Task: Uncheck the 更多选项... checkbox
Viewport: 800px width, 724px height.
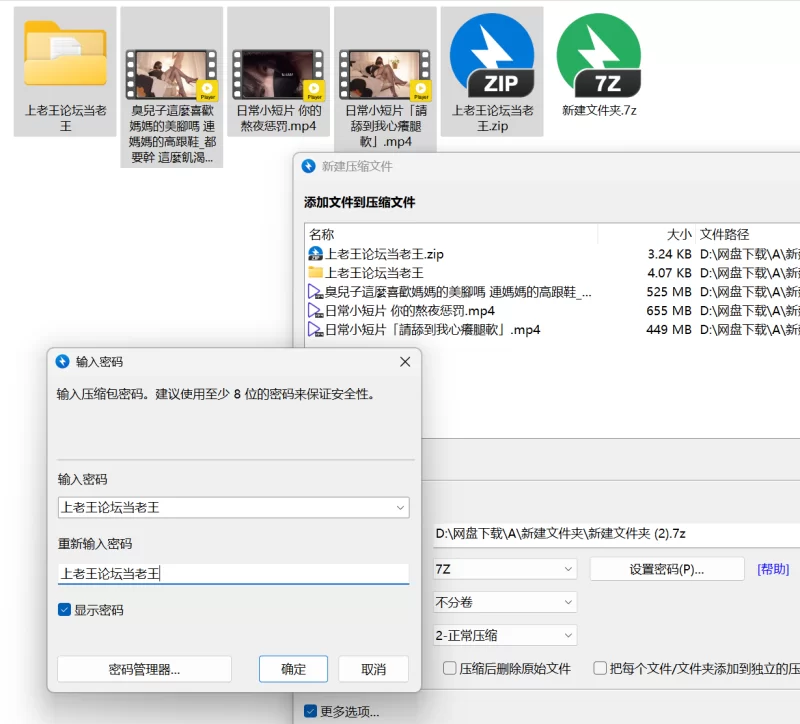Action: (x=310, y=711)
